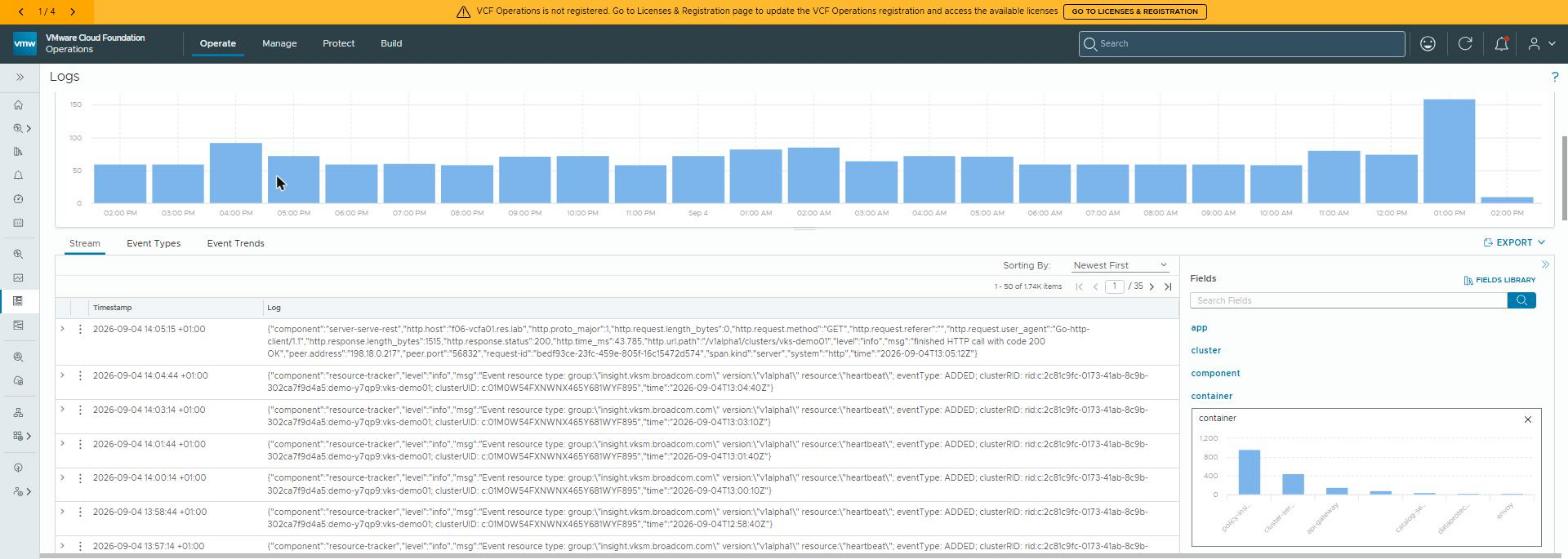Open the notifications bell in the header

(1501, 44)
